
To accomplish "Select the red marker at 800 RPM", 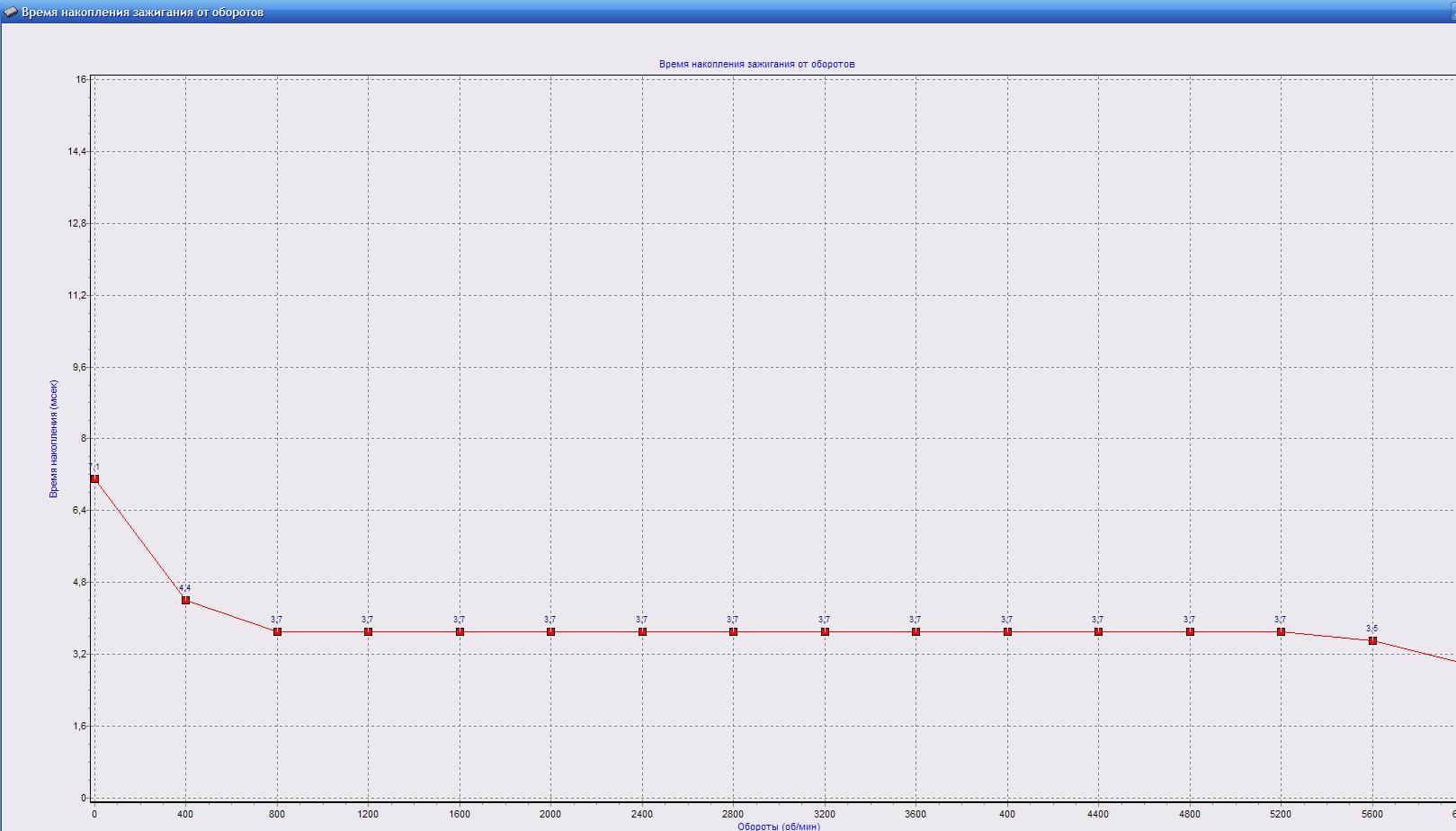I will pyautogui.click(x=277, y=632).
